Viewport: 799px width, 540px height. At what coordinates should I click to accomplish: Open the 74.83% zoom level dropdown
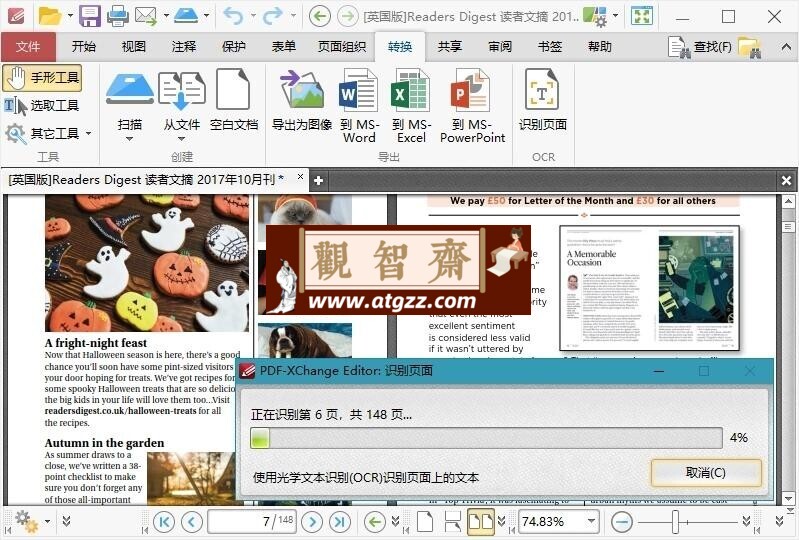coord(592,521)
